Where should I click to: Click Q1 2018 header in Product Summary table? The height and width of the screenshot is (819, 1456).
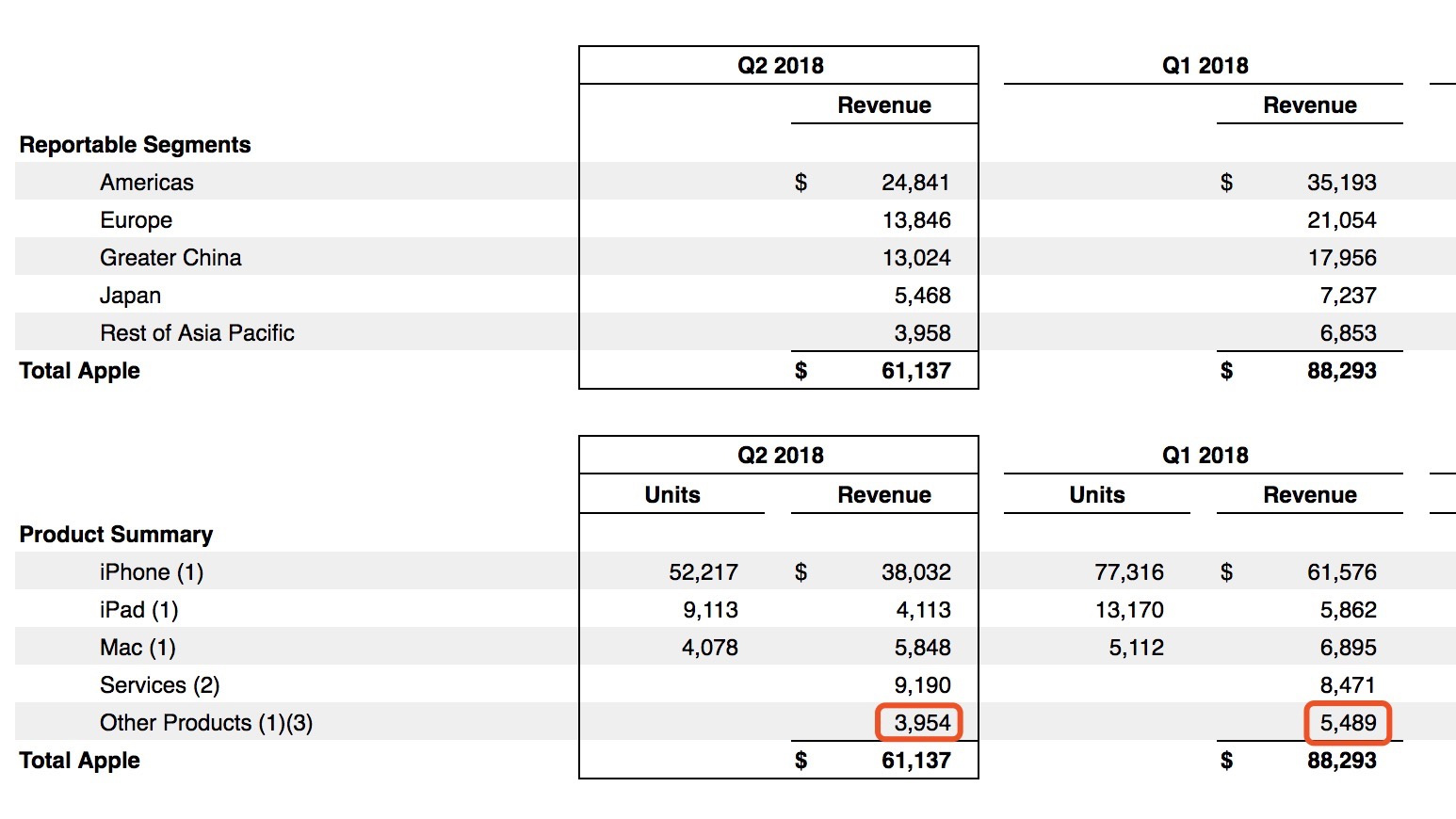tap(1205, 456)
